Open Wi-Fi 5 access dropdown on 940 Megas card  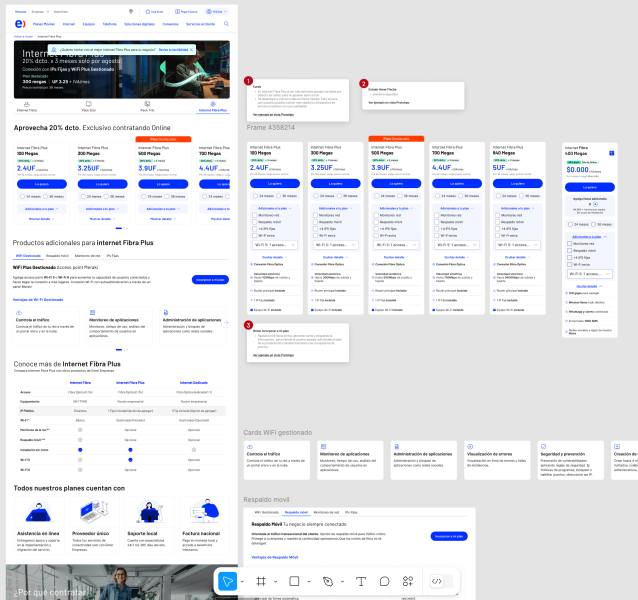518,245
